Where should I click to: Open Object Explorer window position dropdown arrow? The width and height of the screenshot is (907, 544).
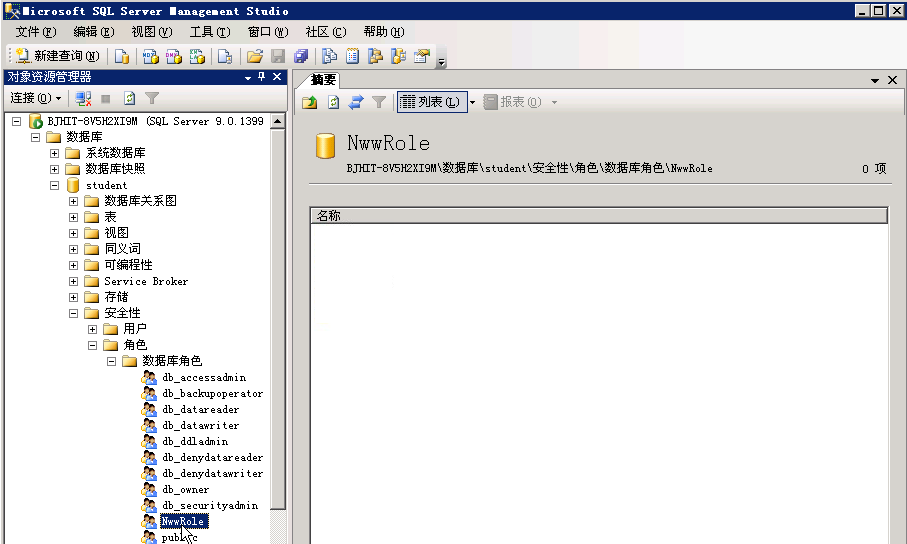coord(248,78)
